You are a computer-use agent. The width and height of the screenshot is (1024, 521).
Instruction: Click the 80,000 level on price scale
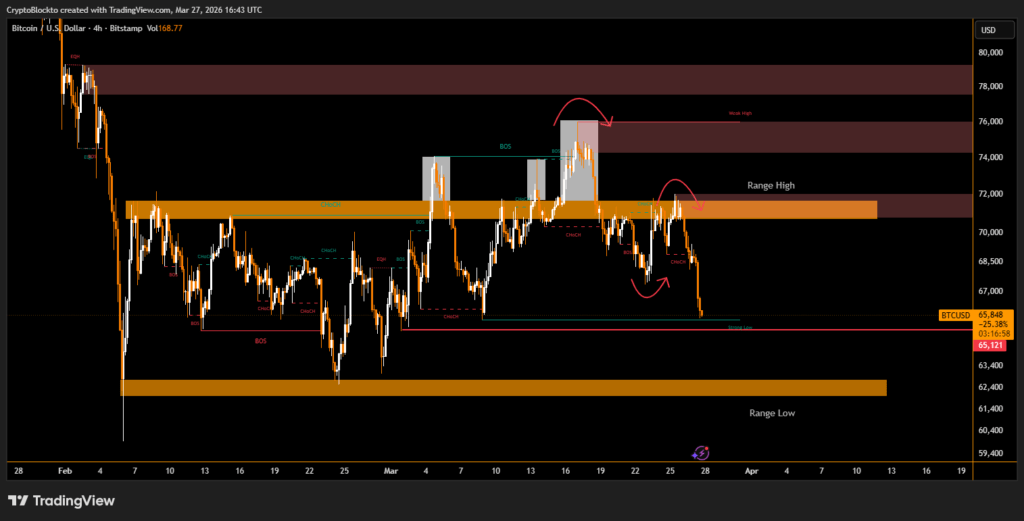pos(990,52)
